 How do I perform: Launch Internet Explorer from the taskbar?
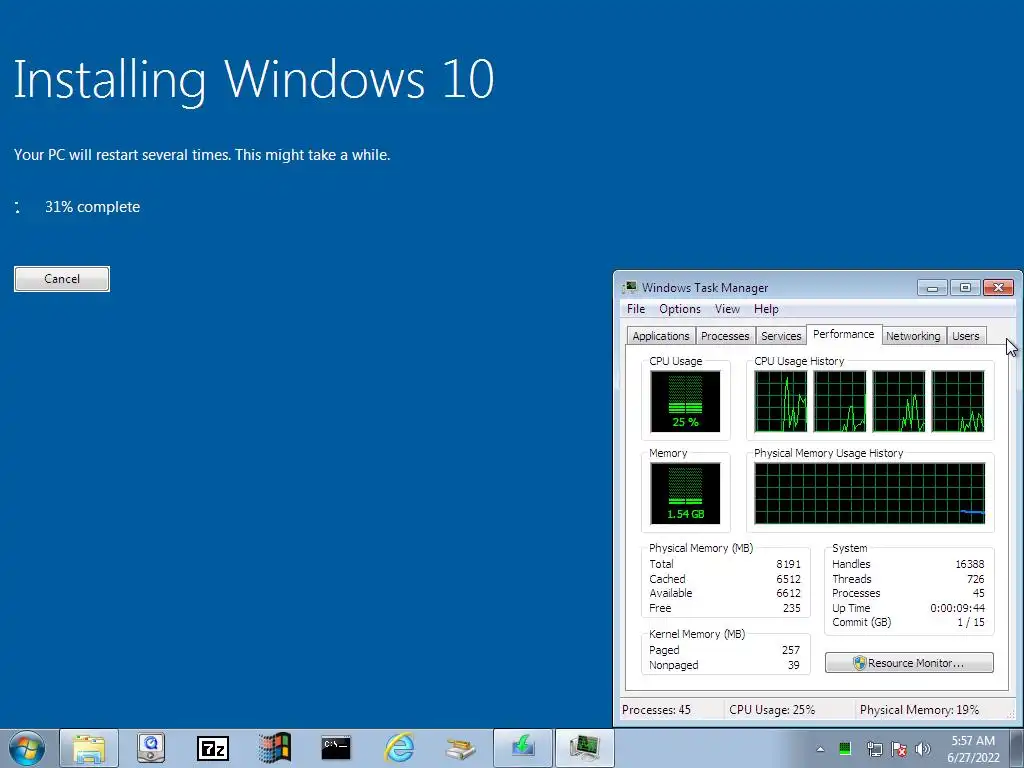click(398, 748)
